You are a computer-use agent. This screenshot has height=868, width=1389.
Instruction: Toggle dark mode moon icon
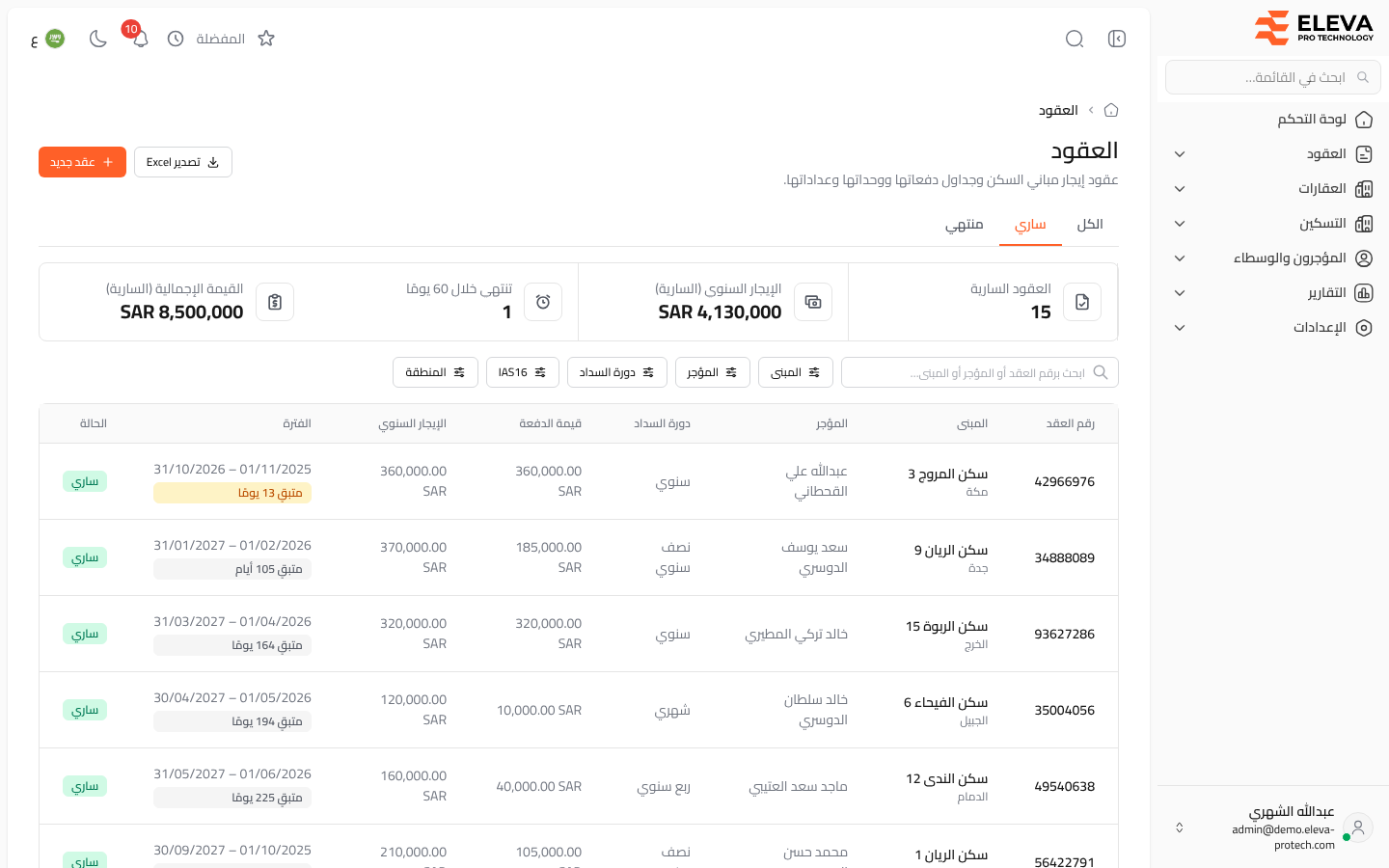pos(97,39)
